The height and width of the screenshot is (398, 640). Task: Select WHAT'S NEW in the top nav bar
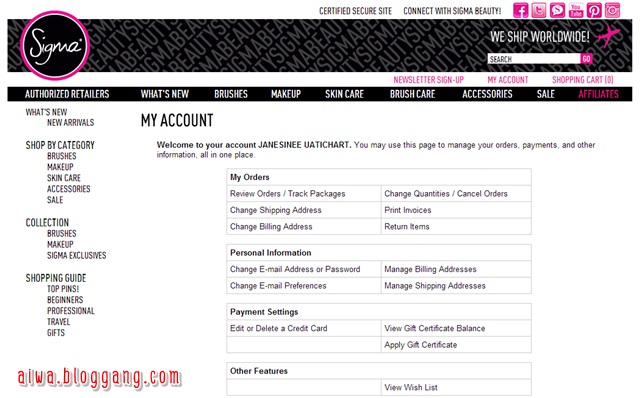tap(164, 94)
